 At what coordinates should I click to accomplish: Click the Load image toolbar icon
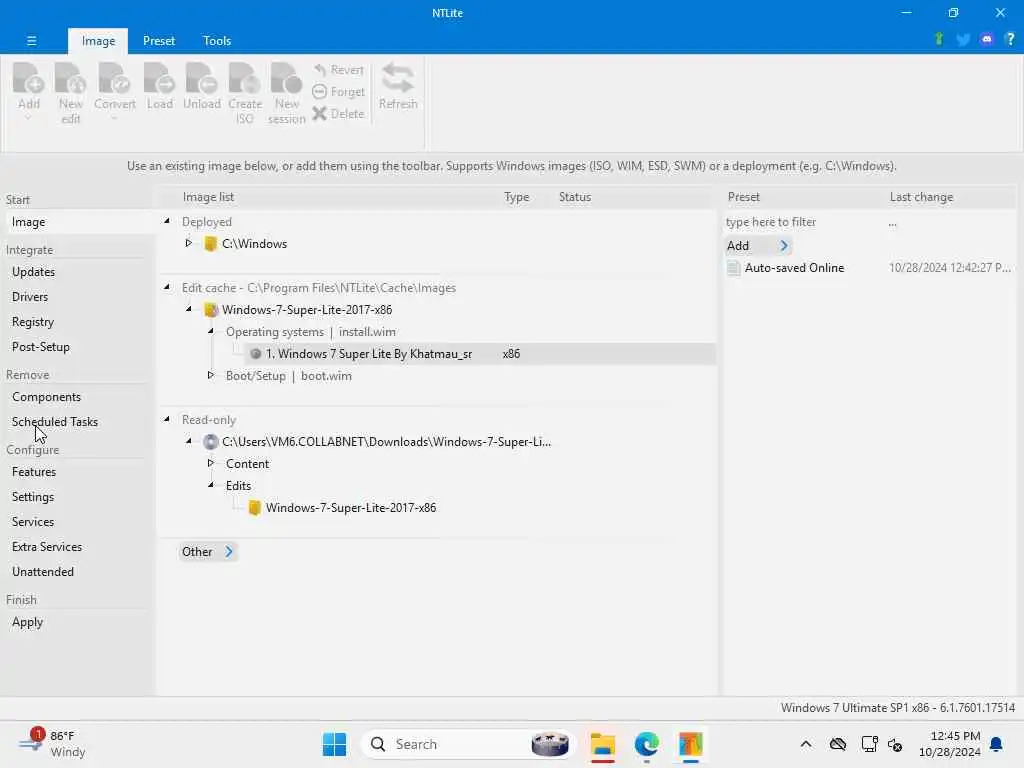[x=159, y=86]
